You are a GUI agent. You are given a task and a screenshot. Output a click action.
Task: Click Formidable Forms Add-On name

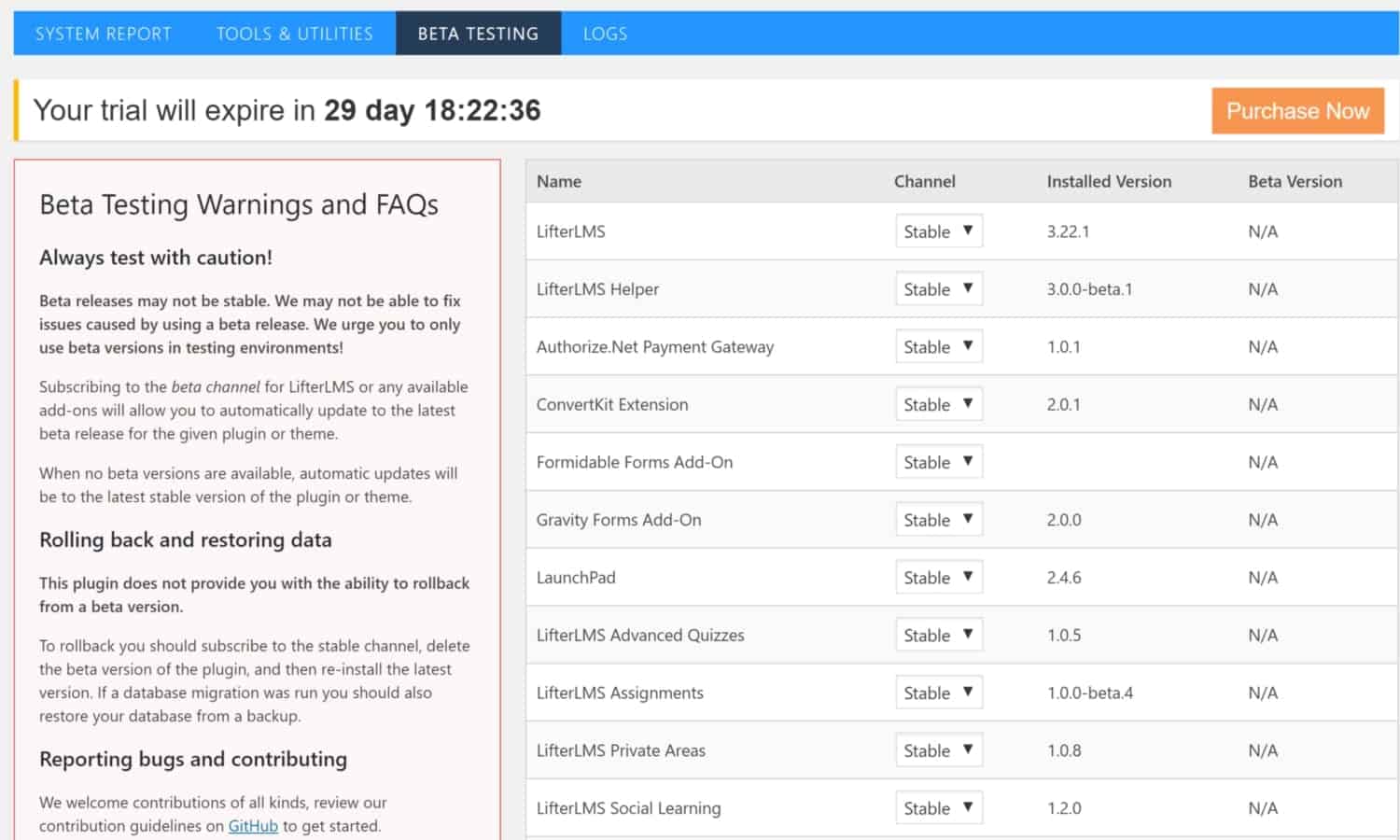point(635,463)
